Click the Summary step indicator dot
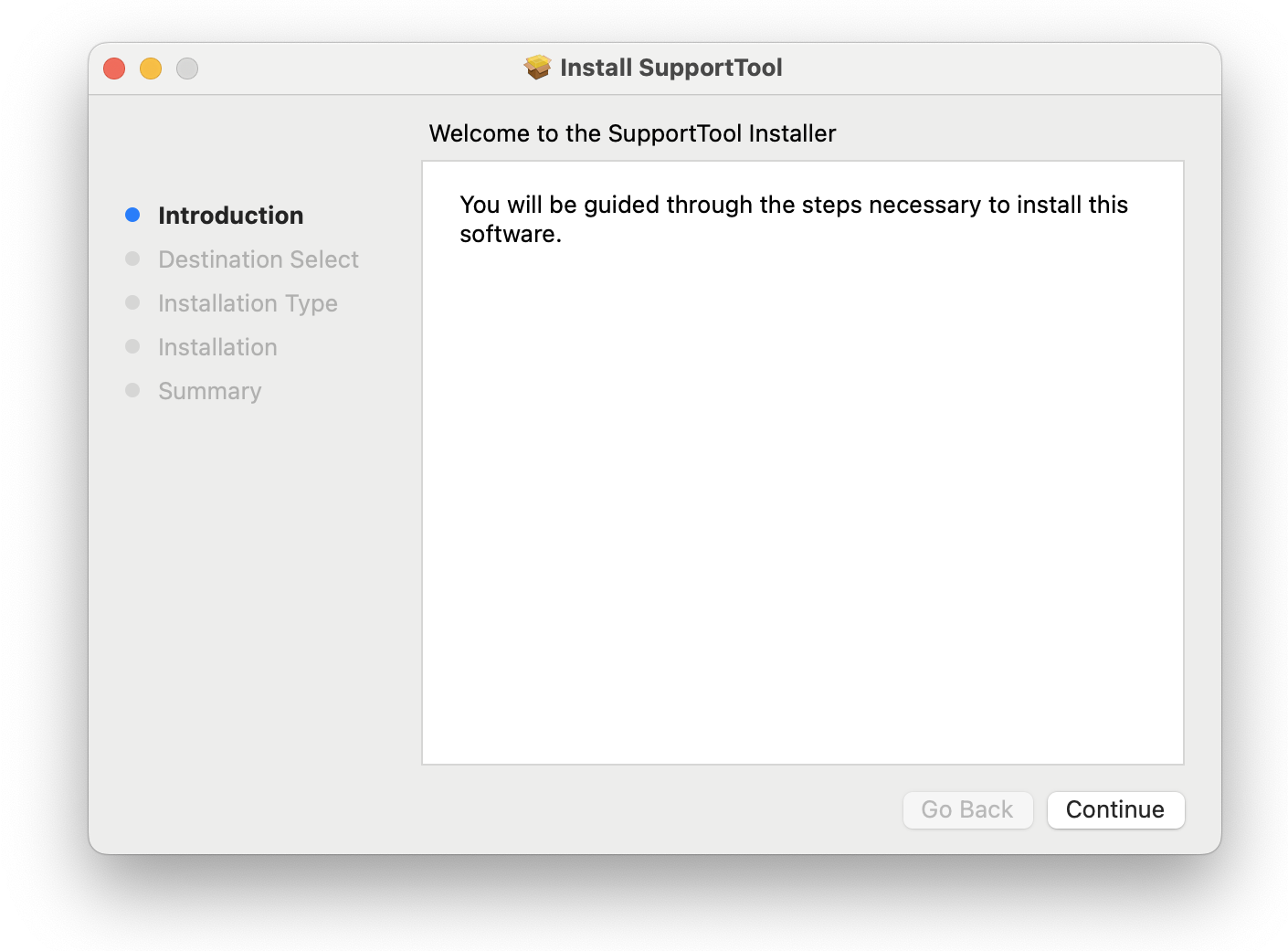 click(x=133, y=390)
